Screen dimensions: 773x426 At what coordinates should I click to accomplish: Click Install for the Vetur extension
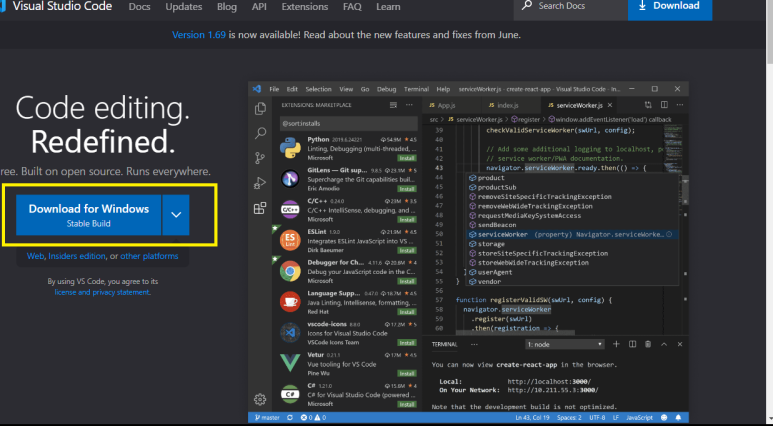click(x=407, y=373)
